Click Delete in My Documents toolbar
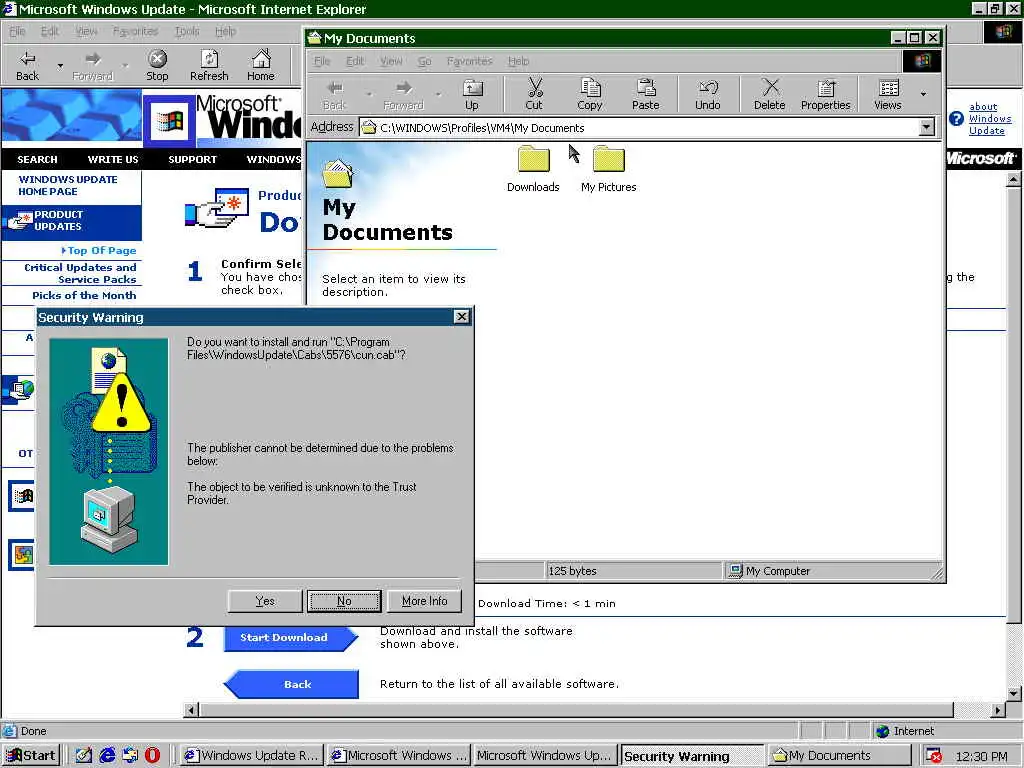 769,95
